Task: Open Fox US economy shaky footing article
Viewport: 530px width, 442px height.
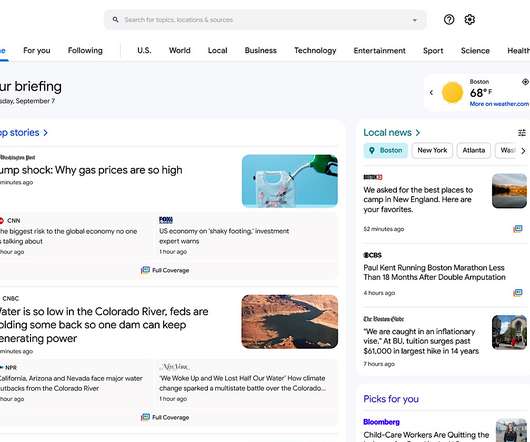Action: coord(224,236)
